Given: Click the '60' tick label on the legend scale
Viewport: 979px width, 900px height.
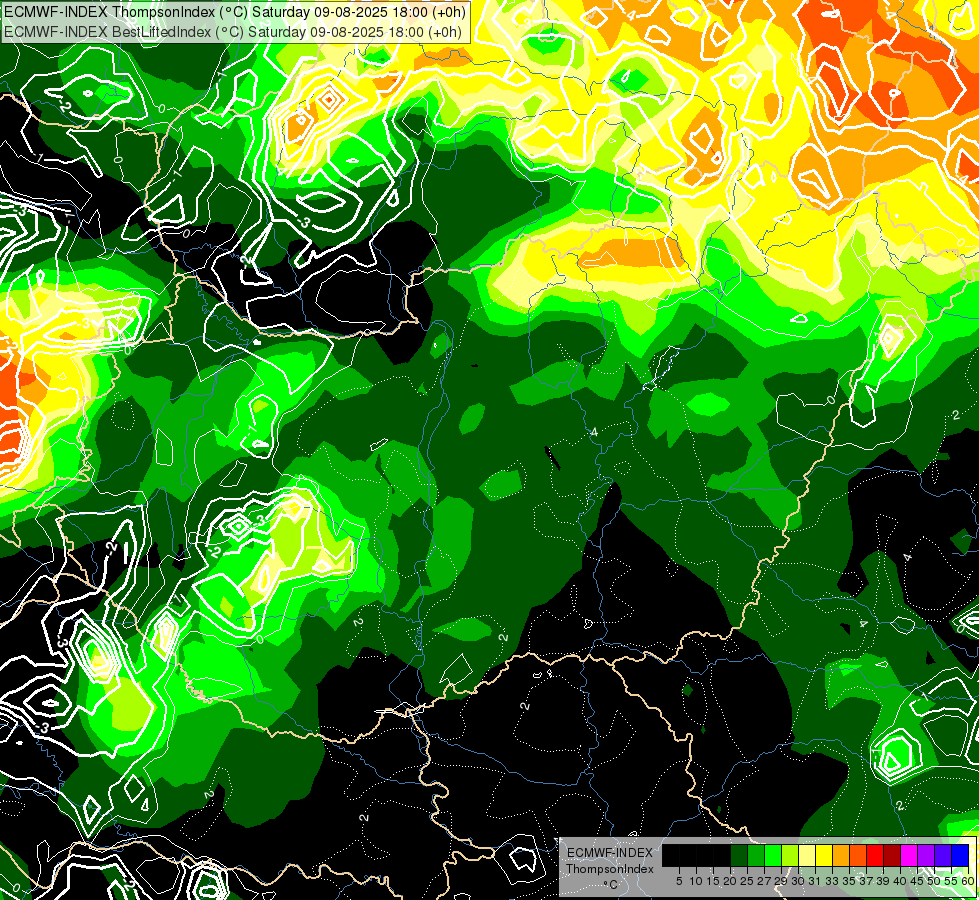Looking at the screenshot, I should tap(968, 881).
